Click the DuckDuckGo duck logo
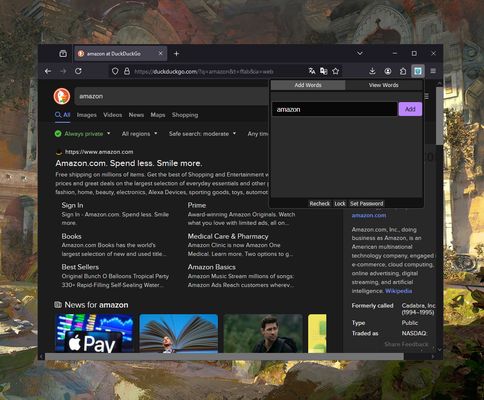Viewport: 484px width, 400px height. click(x=62, y=96)
